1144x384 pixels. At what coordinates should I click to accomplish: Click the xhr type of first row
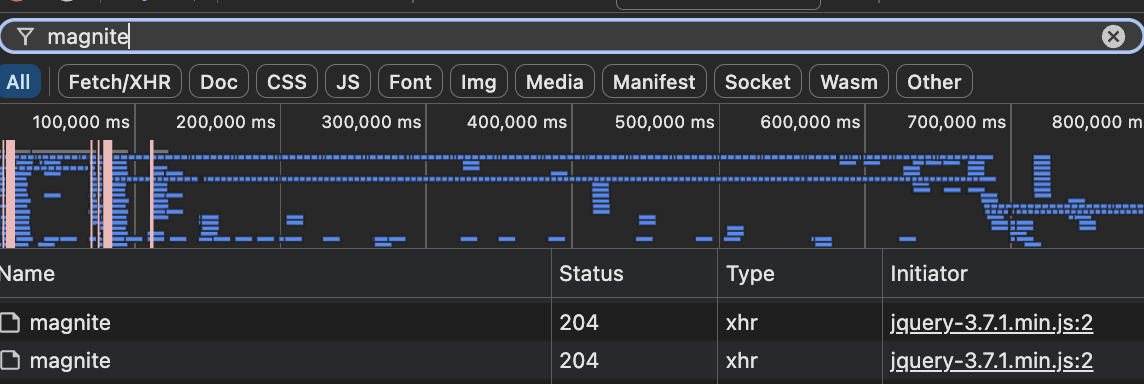point(742,322)
